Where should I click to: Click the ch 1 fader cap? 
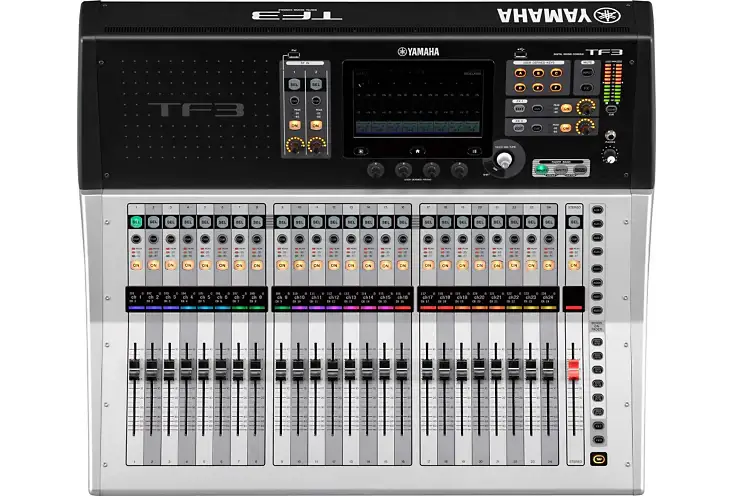click(134, 369)
